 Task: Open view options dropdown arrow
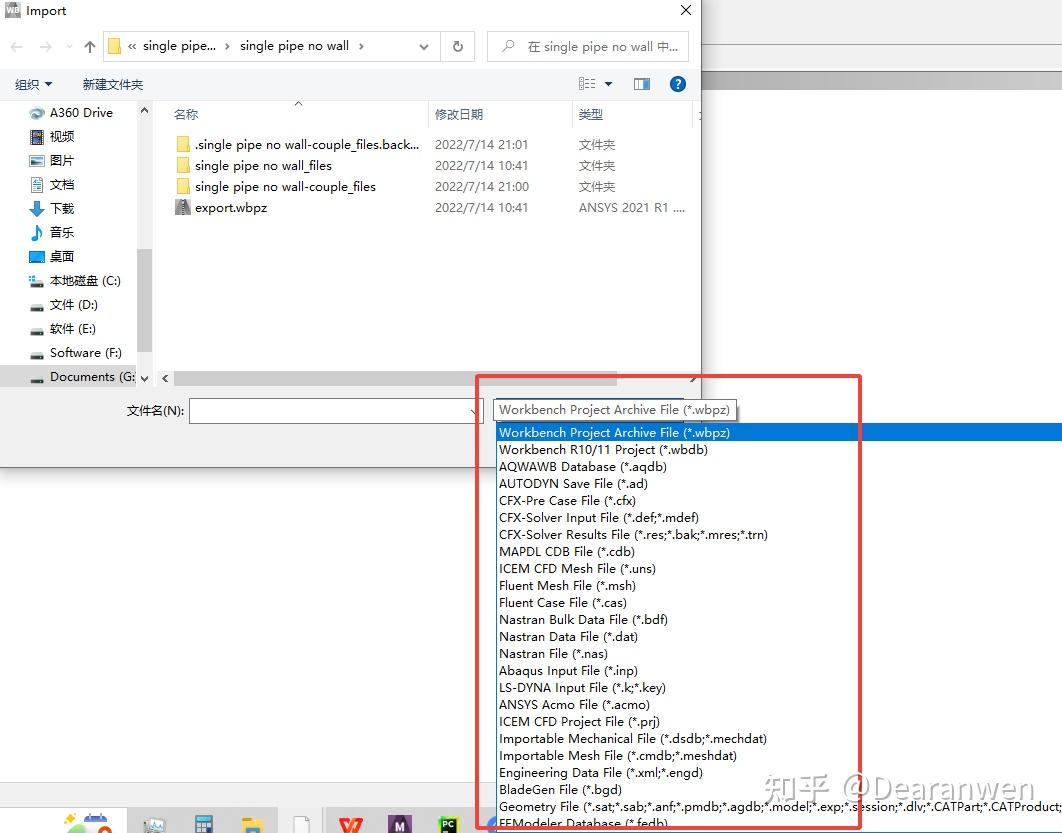click(x=608, y=84)
